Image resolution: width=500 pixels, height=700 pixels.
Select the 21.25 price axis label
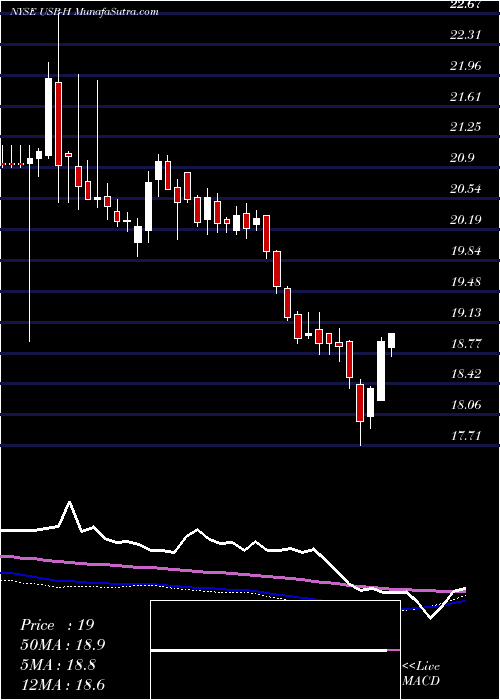tap(466, 127)
